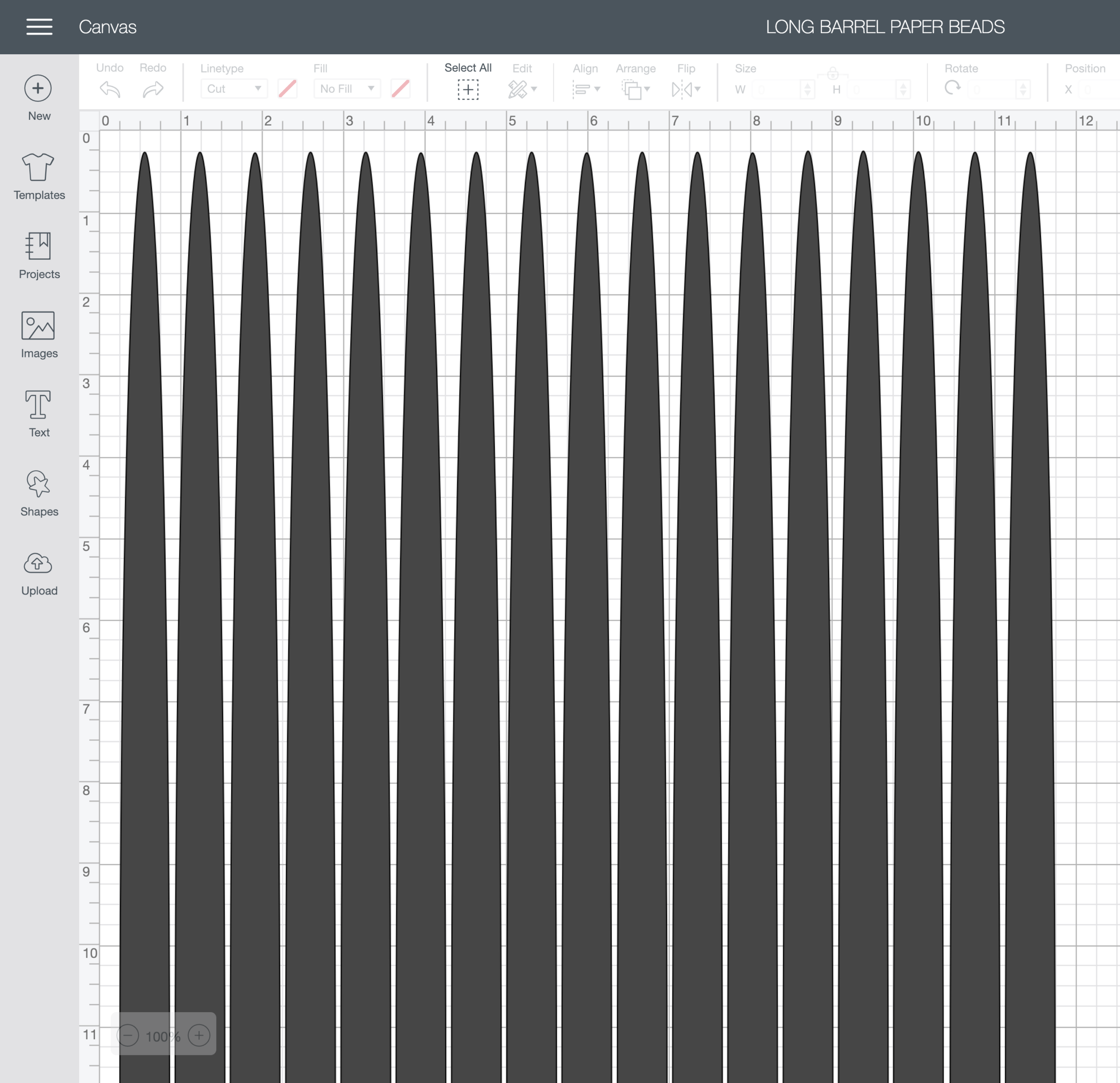The width and height of the screenshot is (1120, 1083).
Task: Click the Rotate icon
Action: tap(952, 88)
